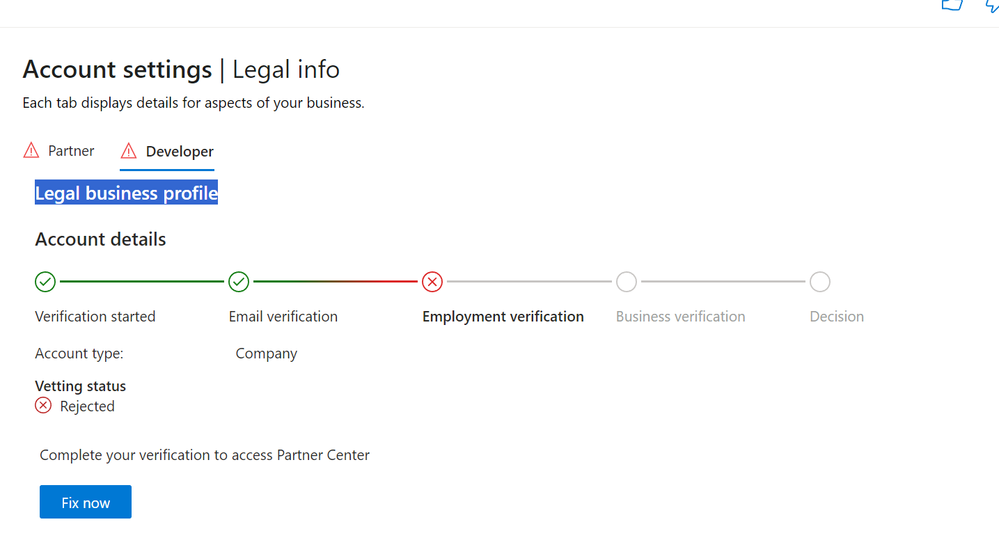This screenshot has width=999, height=533.
Task: Click the highlighted Legal business profile heading
Action: (126, 193)
